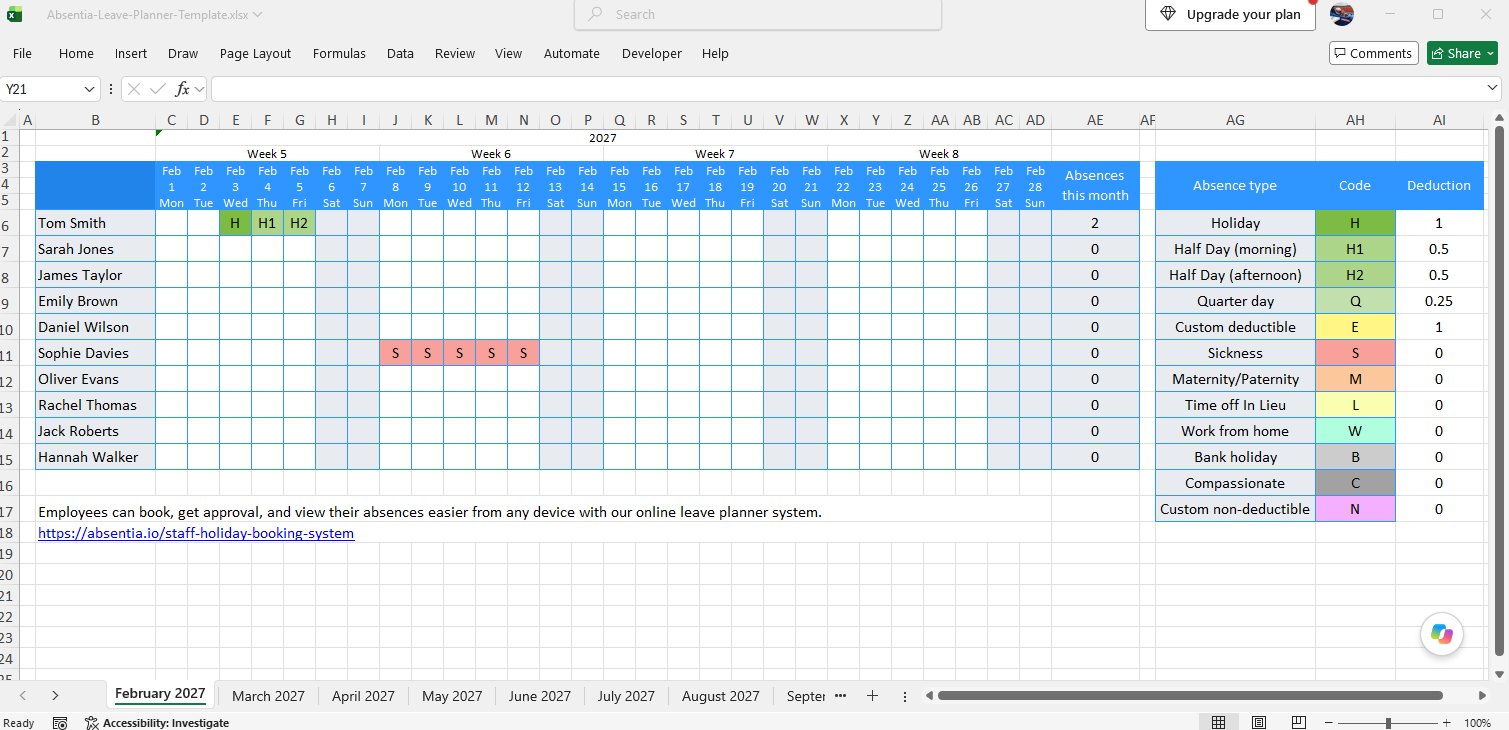Click the cancel entry X icon in formula bar
The width and height of the screenshot is (1509, 730).
point(134,89)
